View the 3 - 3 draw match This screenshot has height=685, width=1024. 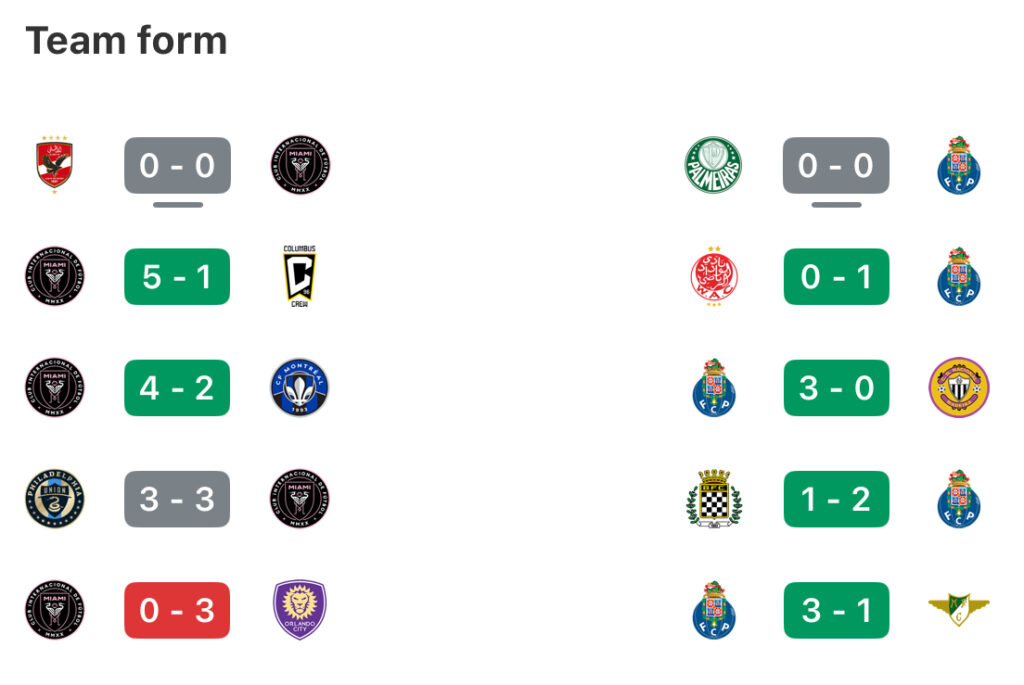(177, 499)
